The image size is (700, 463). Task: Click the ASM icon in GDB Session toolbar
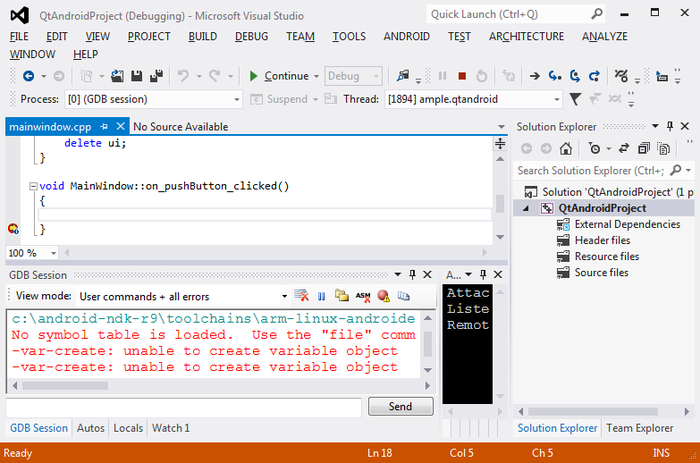(363, 296)
